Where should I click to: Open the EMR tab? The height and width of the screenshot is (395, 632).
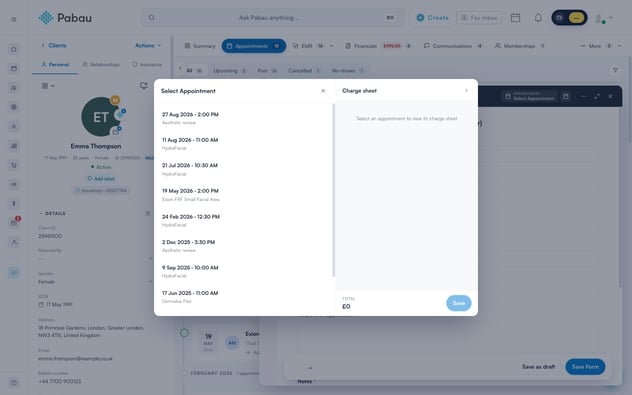point(308,46)
